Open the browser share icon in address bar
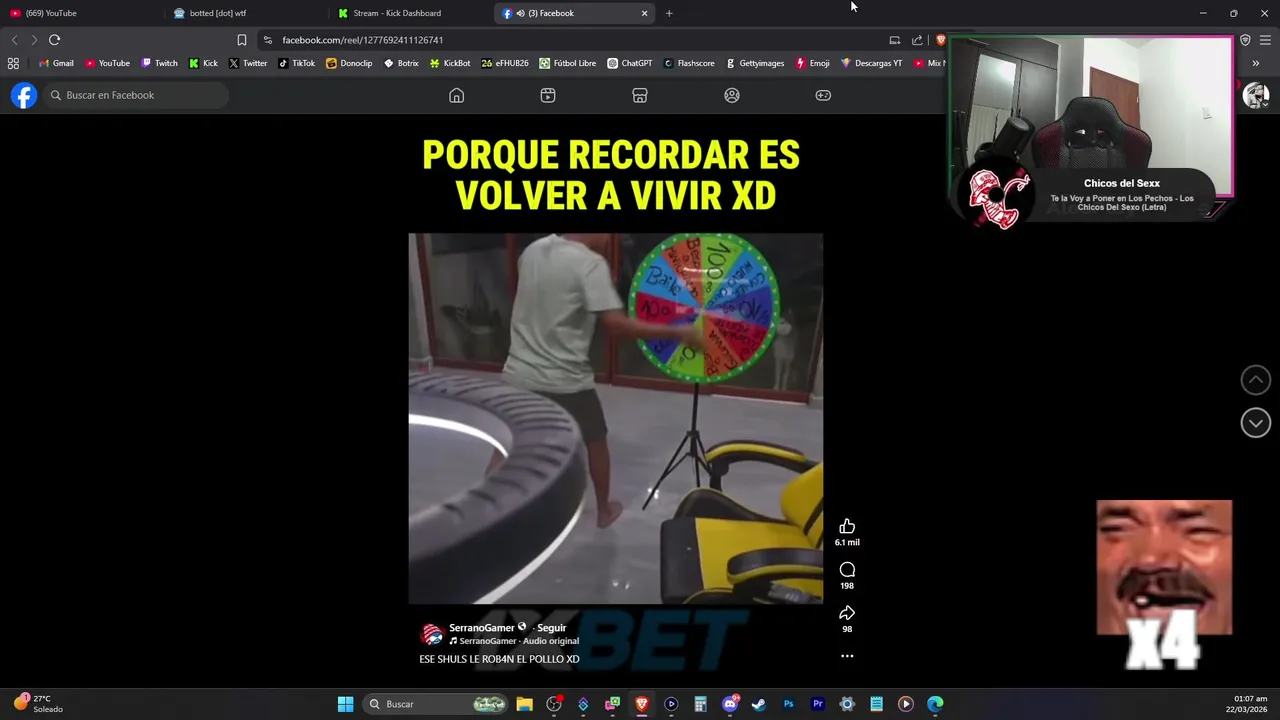1280x720 pixels. pos(917,40)
